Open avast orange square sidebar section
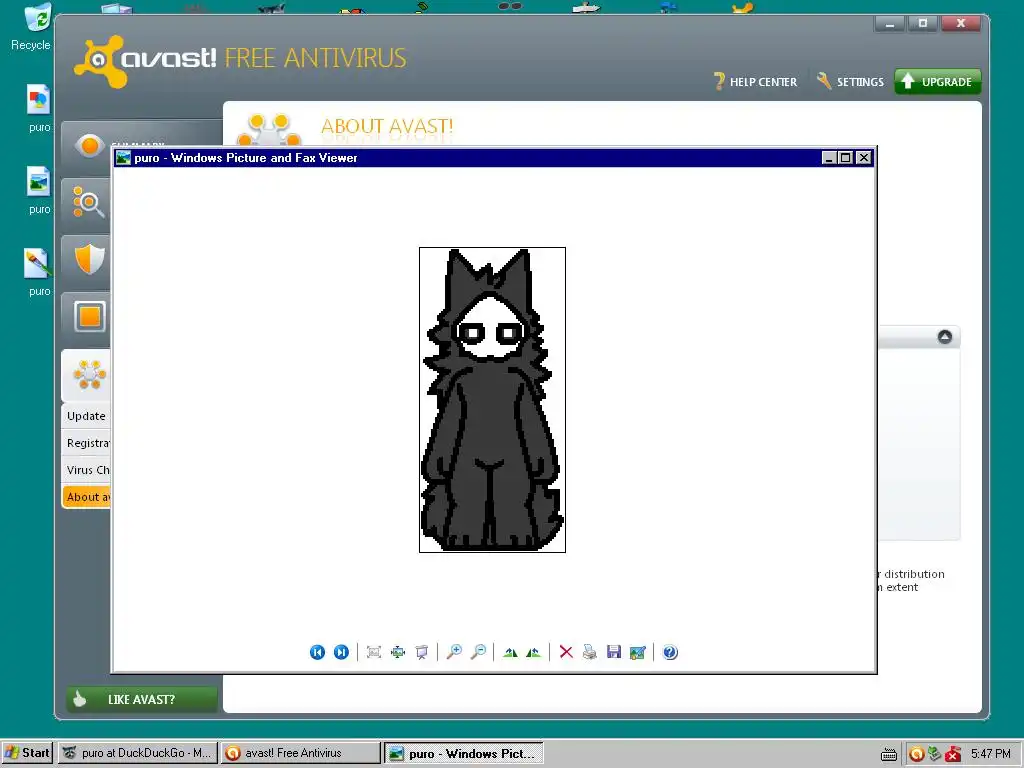The height and width of the screenshot is (768, 1024). point(89,316)
